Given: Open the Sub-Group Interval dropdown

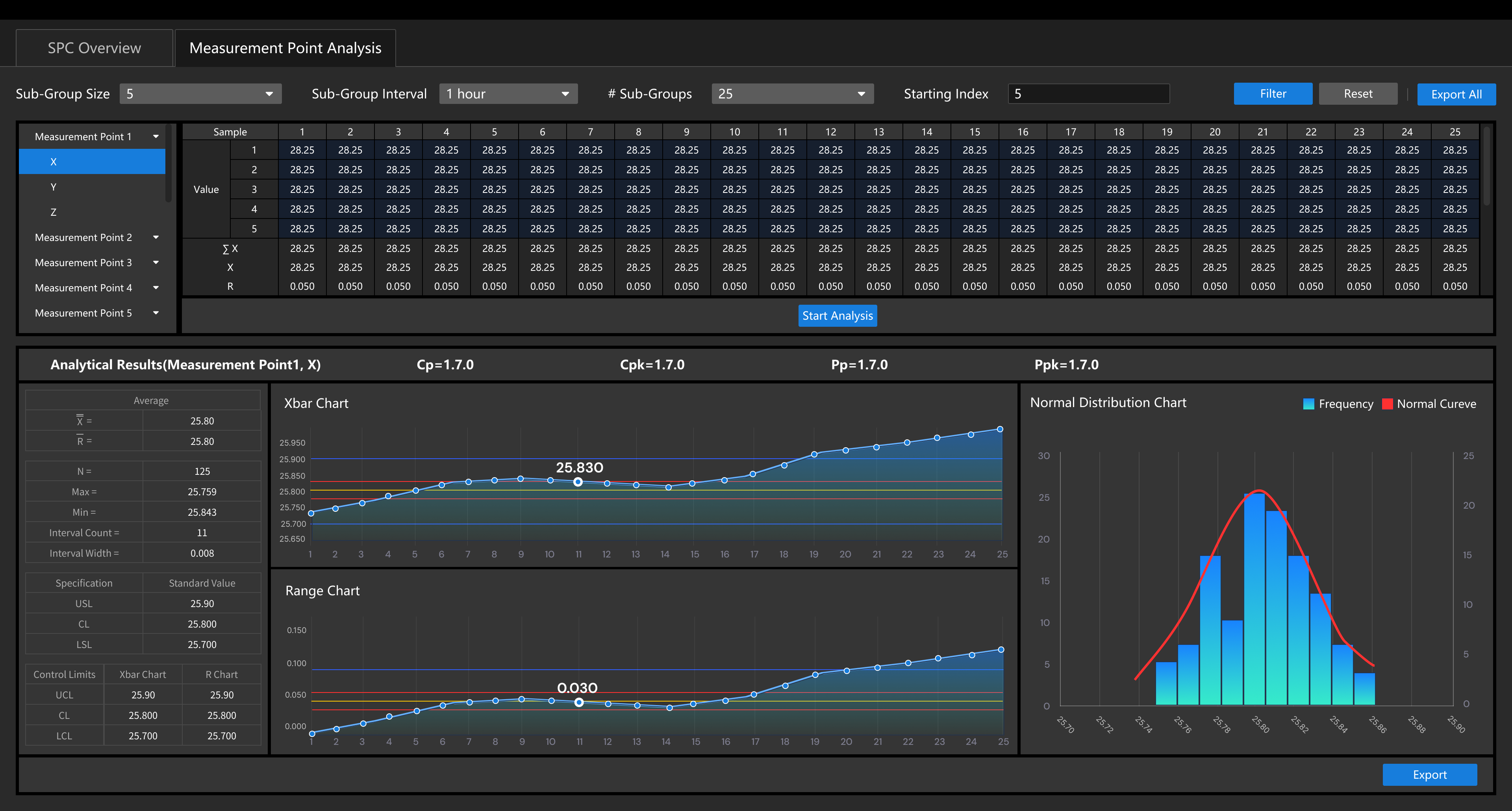Looking at the screenshot, I should point(508,94).
